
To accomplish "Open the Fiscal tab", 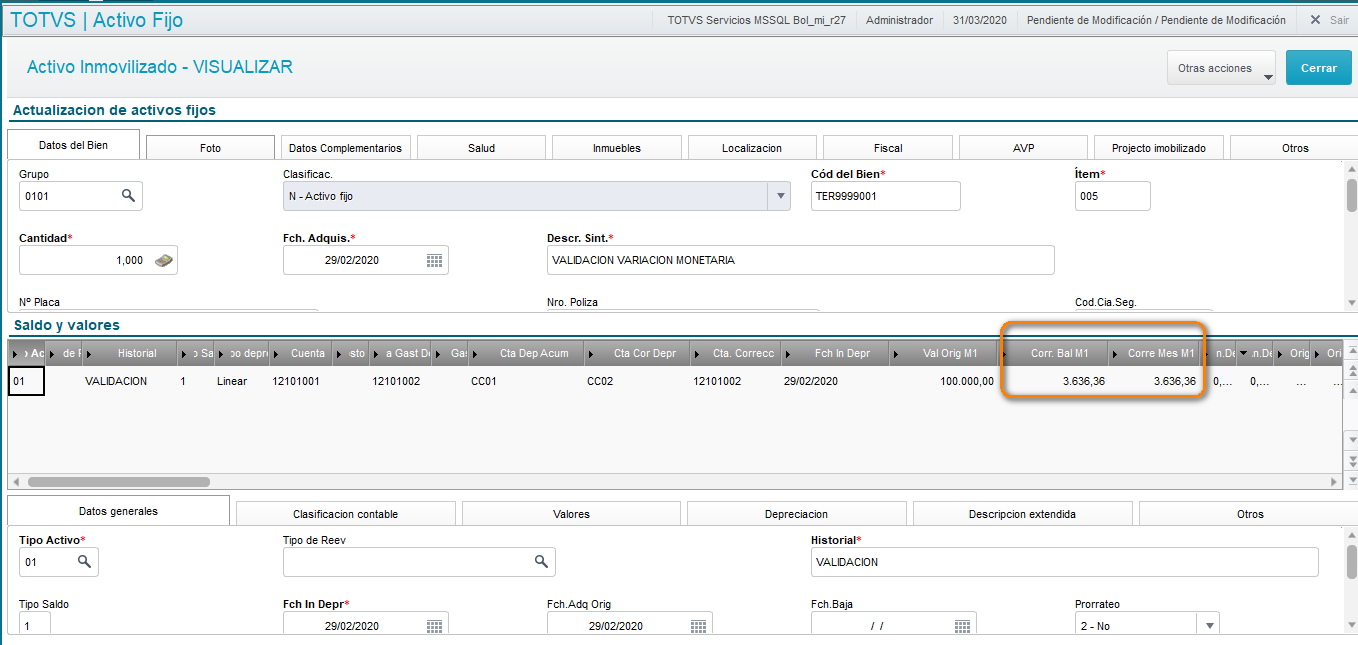I will [x=888, y=148].
